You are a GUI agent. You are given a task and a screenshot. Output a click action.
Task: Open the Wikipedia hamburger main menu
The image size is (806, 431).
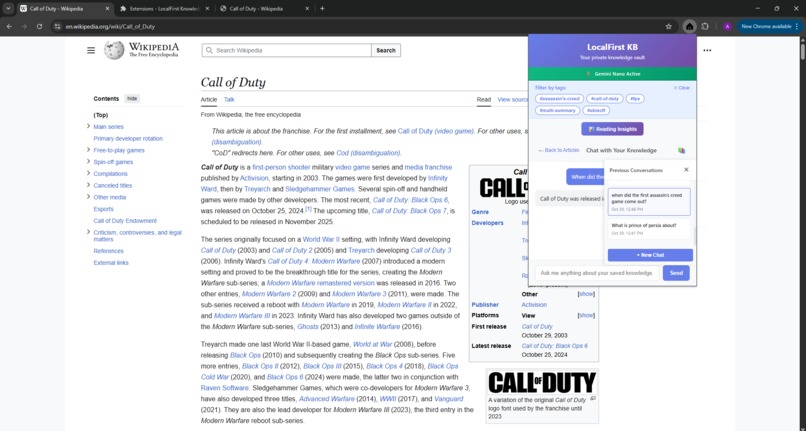point(91,50)
